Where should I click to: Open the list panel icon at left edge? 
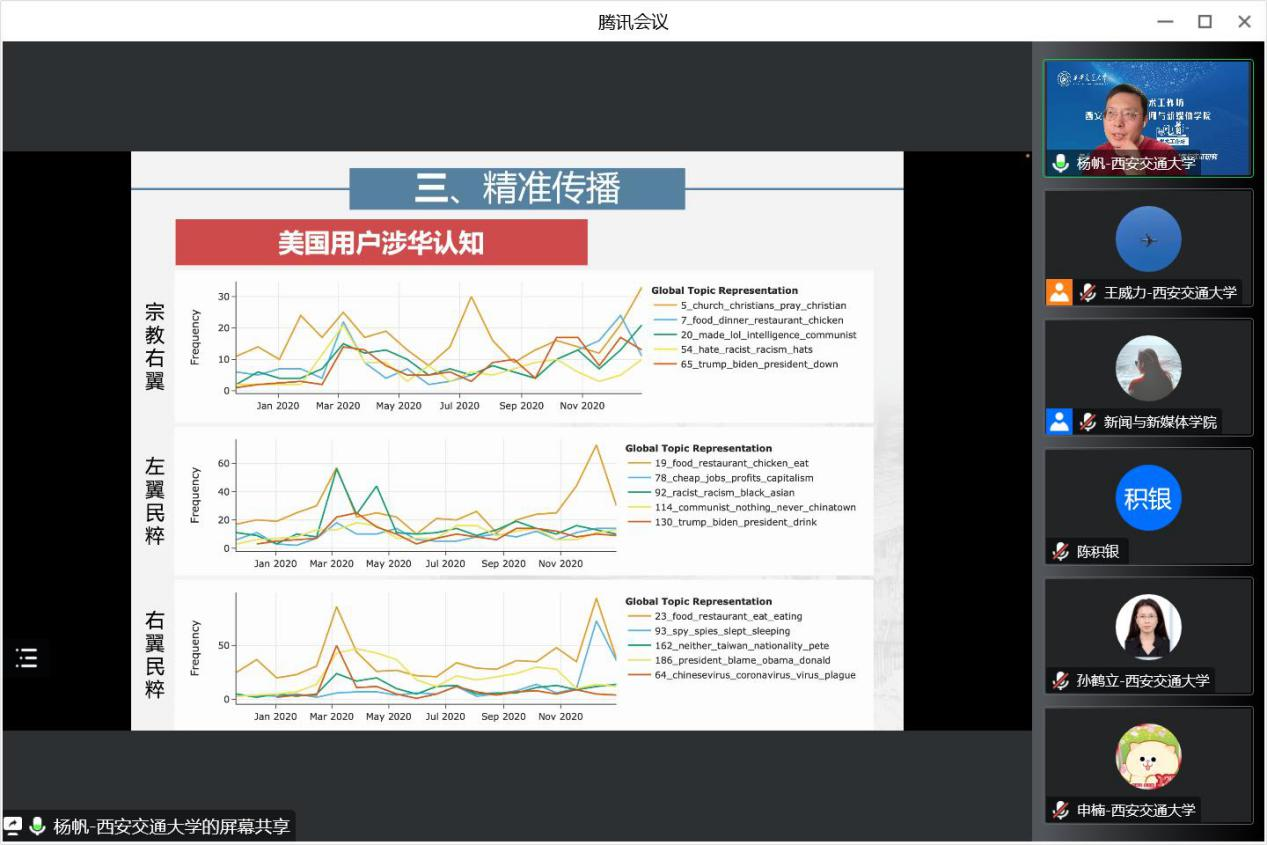26,658
